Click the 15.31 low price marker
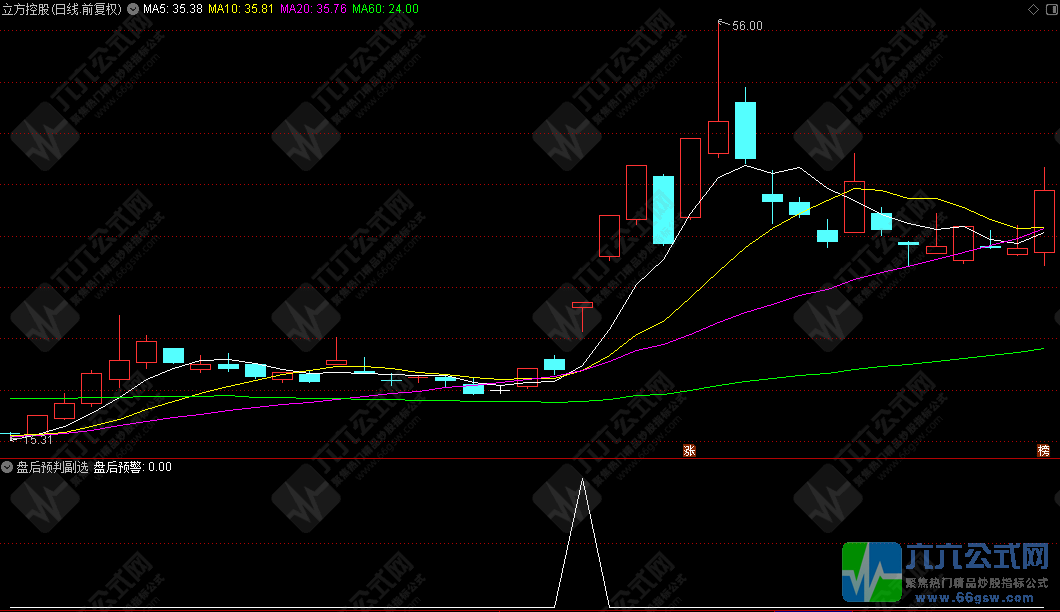Screen dimensions: 1060x612 38,439
